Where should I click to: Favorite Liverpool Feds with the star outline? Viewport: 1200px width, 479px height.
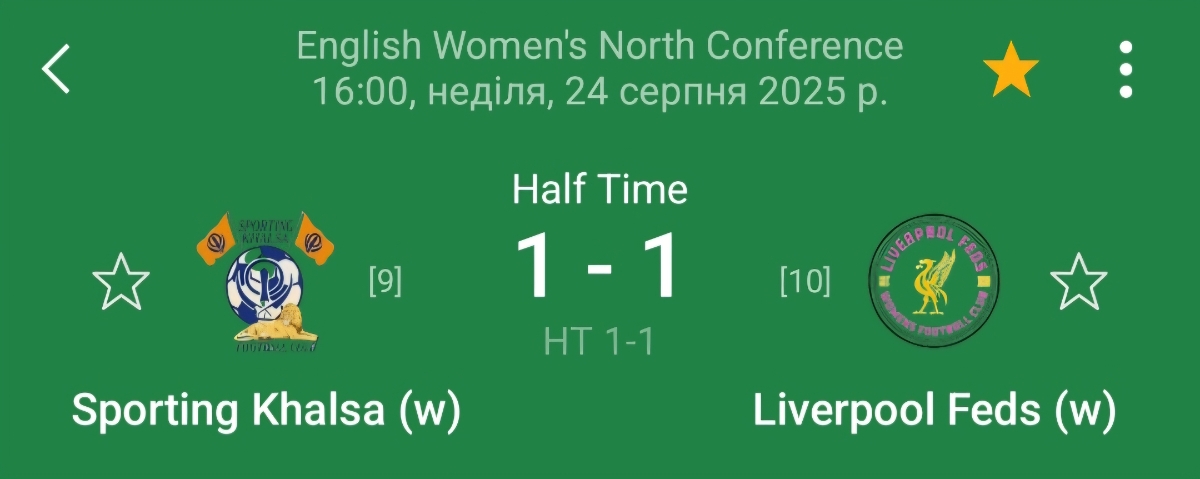click(x=1079, y=282)
